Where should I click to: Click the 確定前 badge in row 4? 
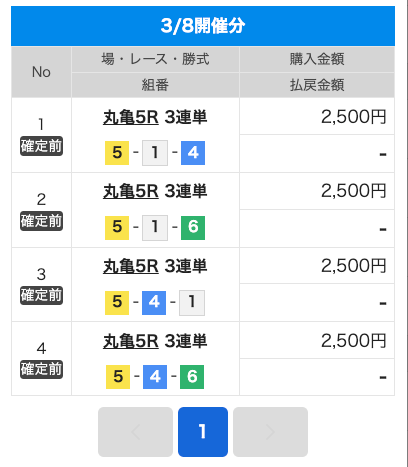41,369
